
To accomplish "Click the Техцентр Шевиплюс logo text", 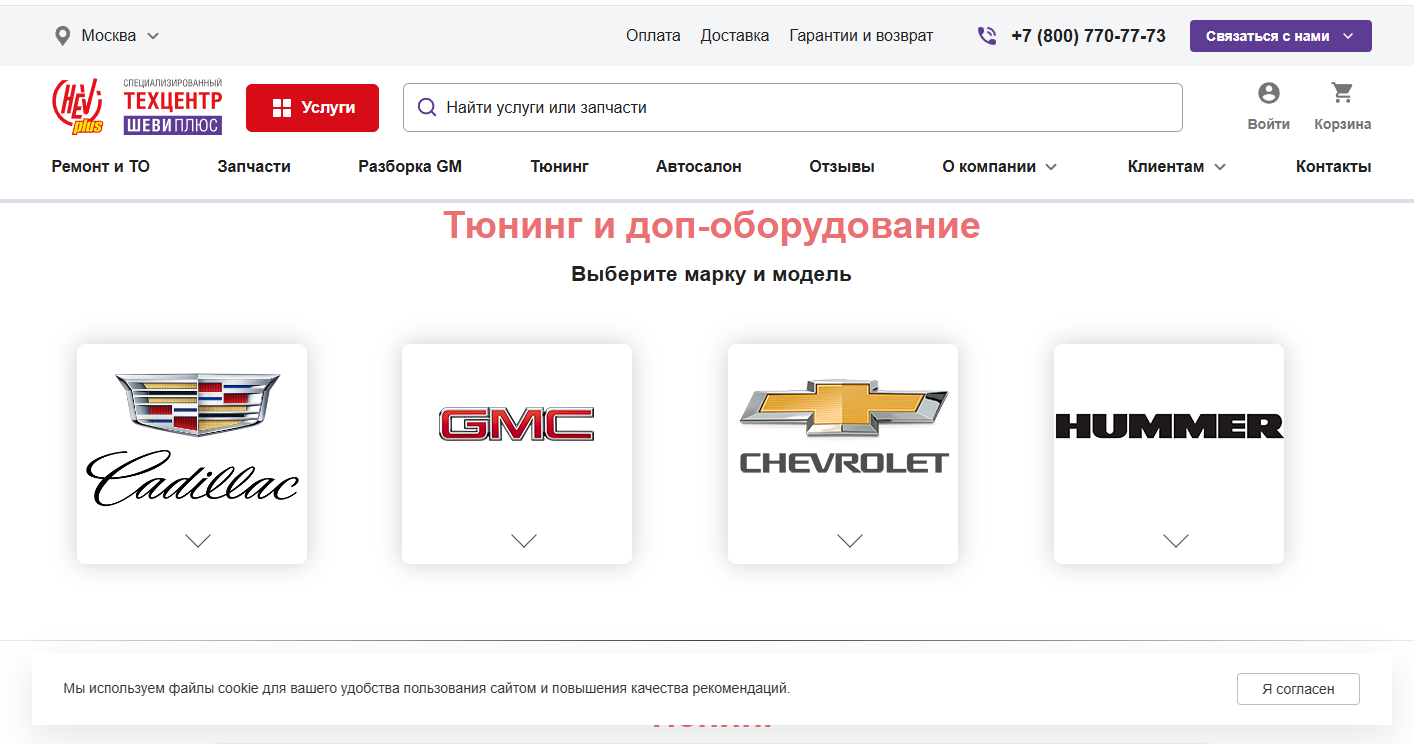I will (x=172, y=107).
